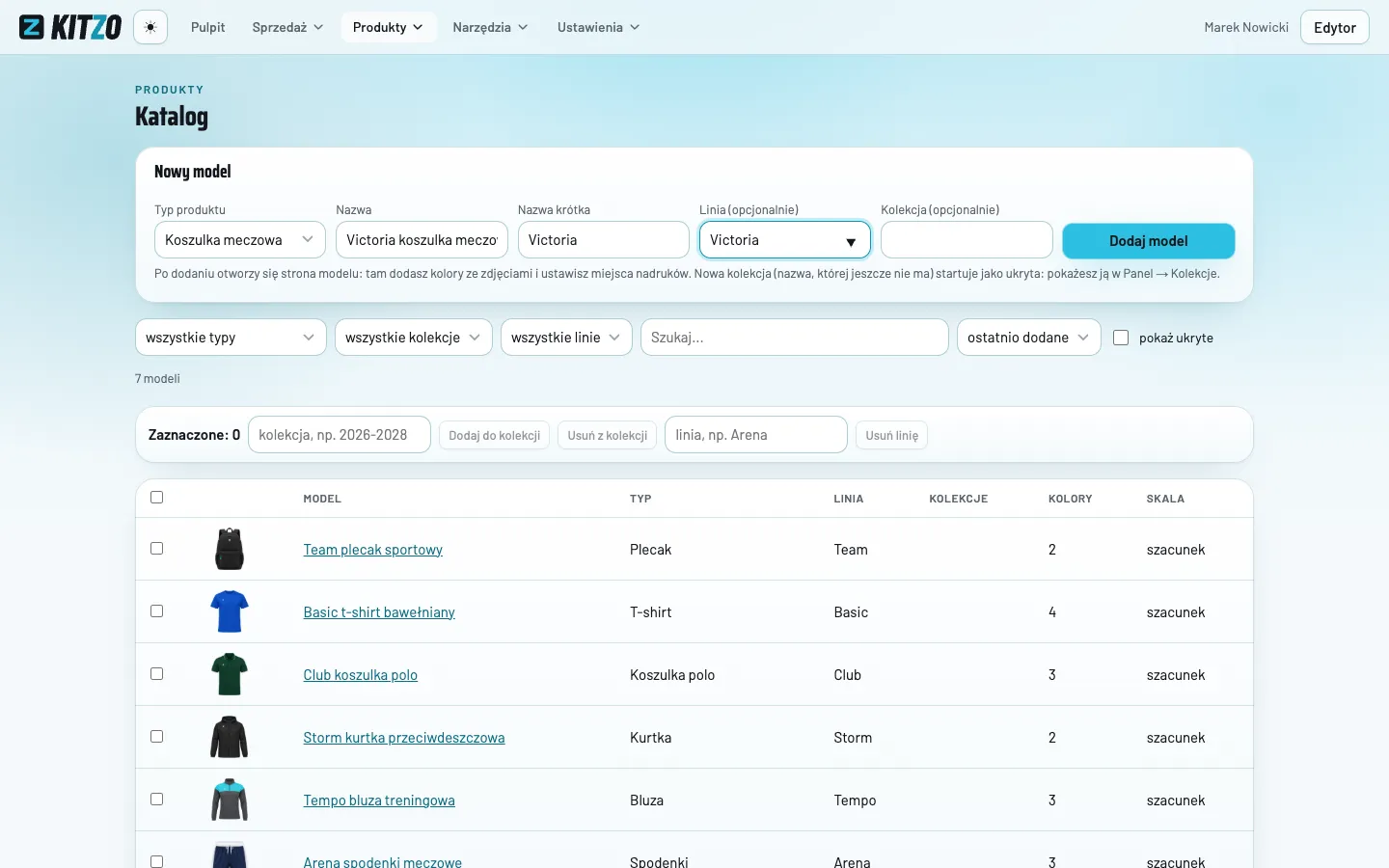
Task: Open the Sprzedaż menu
Action: point(287,27)
